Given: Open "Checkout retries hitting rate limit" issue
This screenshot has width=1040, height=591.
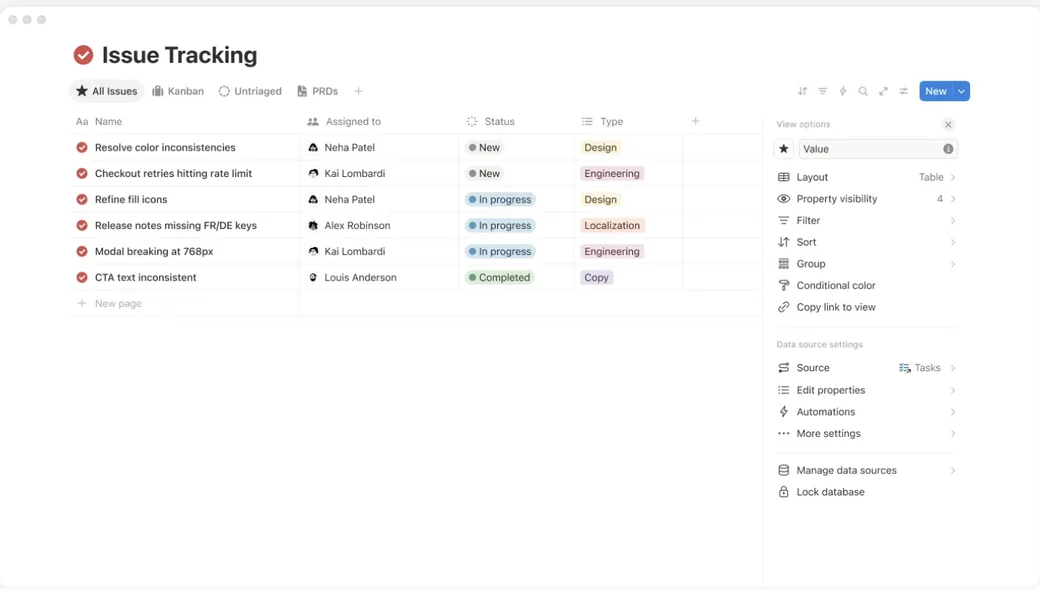Looking at the screenshot, I should tap(173, 173).
